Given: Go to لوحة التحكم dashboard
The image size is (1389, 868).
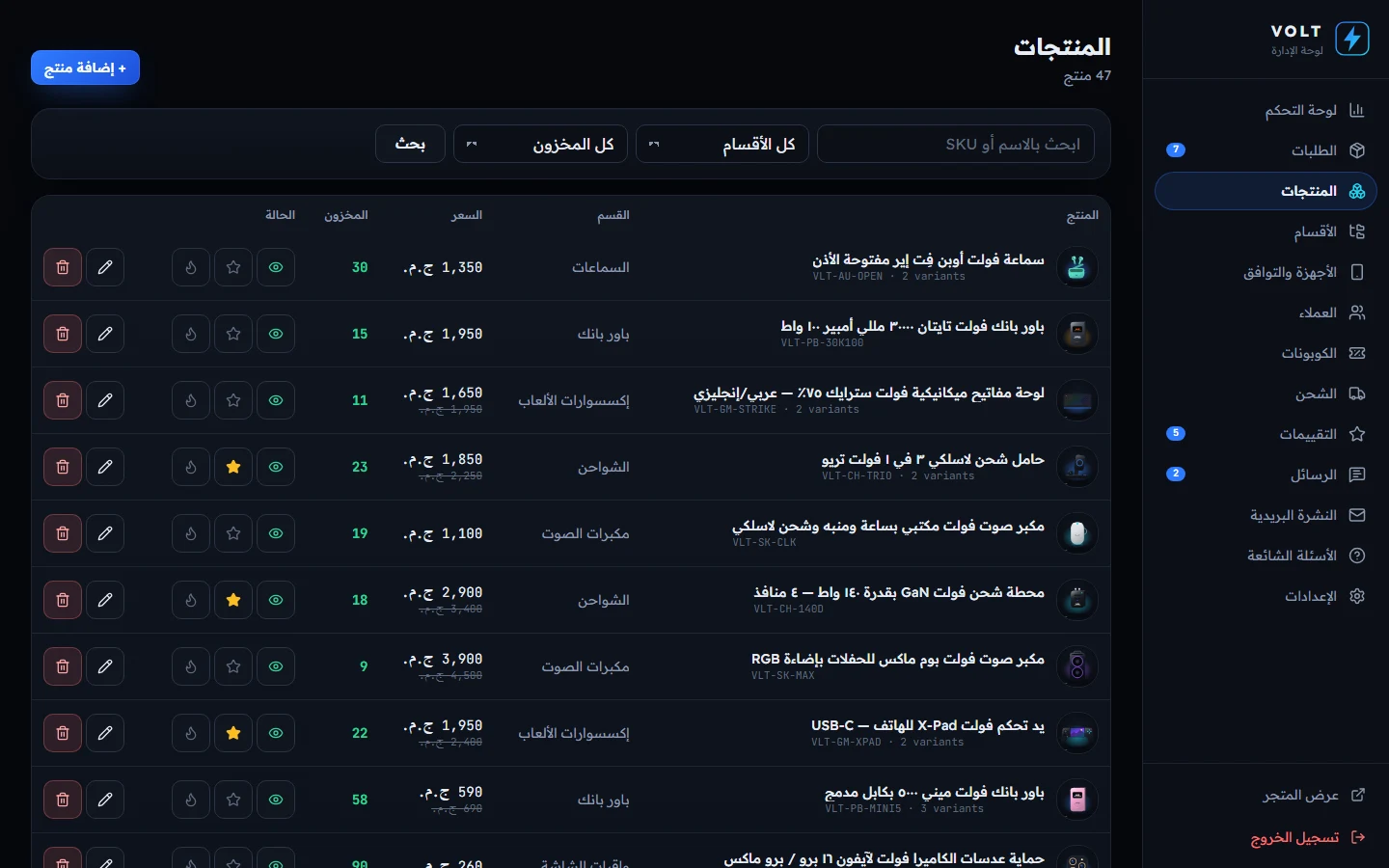Looking at the screenshot, I should tap(1266, 110).
